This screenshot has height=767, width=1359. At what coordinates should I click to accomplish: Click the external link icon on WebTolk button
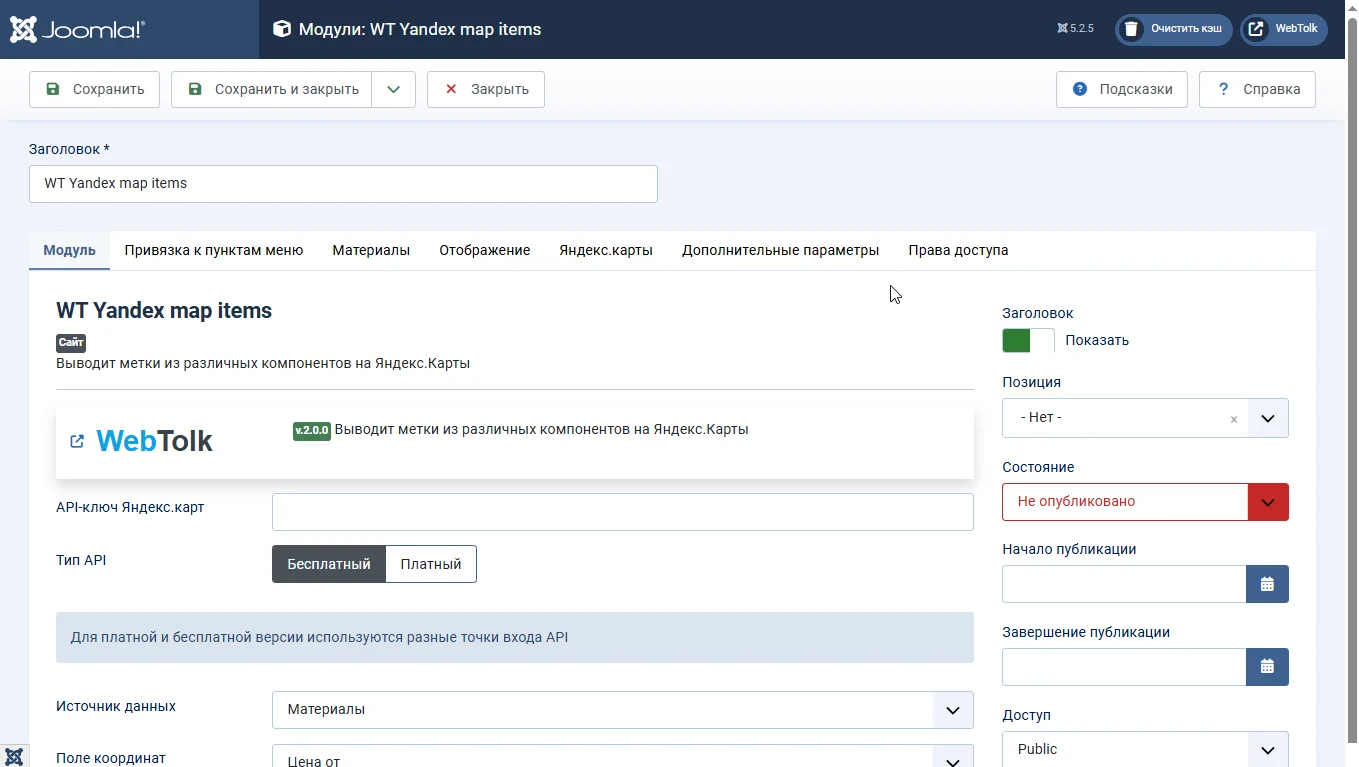(1256, 29)
